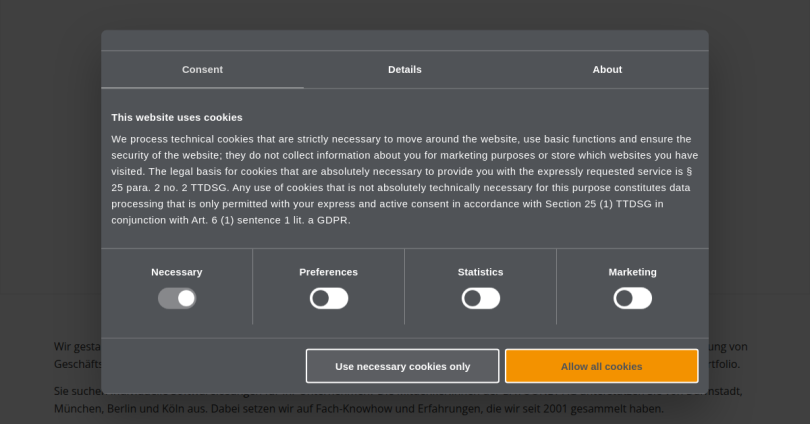Click the empty header bar above tabs
Viewport: 810px width, 424px height.
pyautogui.click(x=404, y=40)
